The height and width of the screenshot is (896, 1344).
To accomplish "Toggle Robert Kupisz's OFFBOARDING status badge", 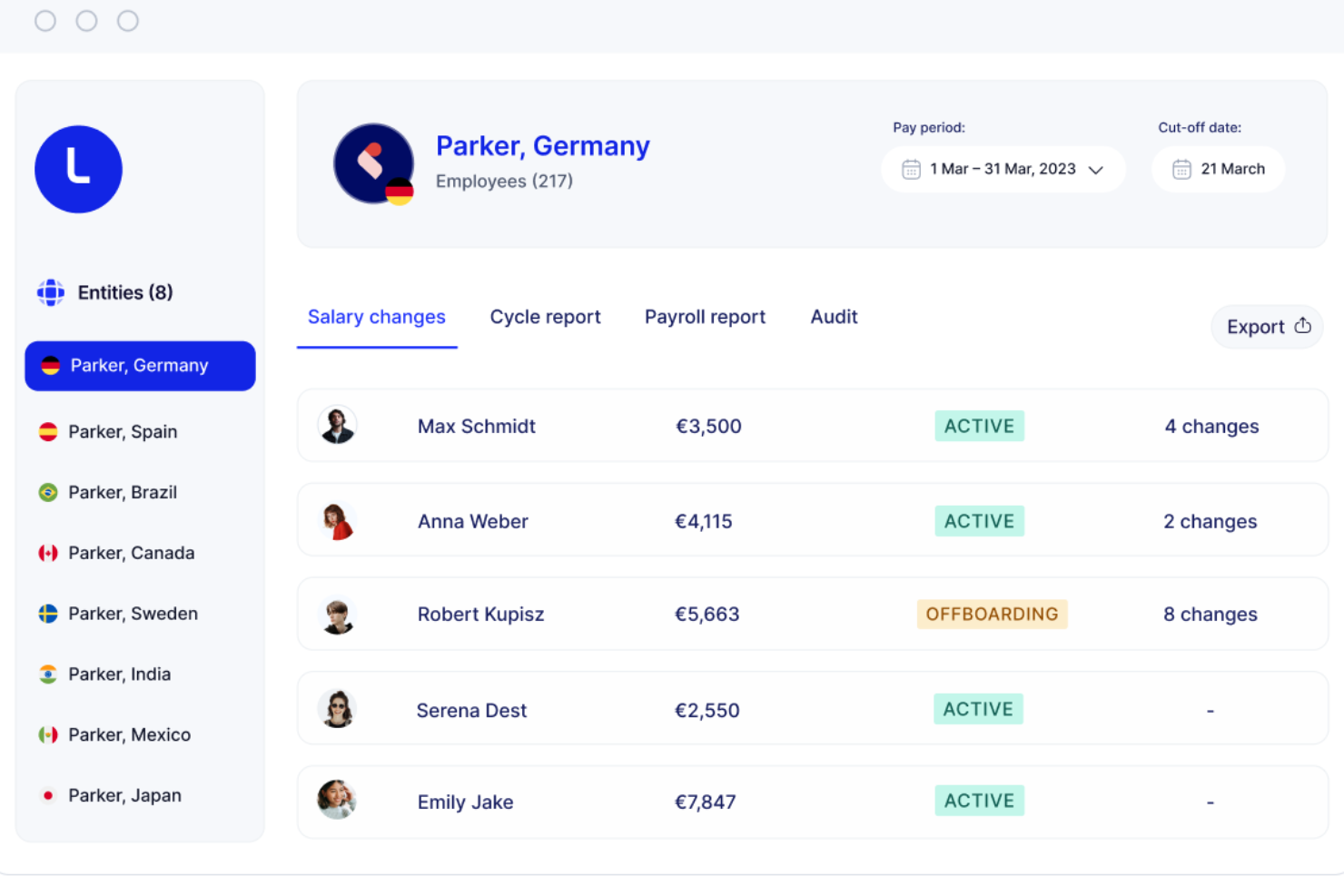I will click(x=992, y=614).
